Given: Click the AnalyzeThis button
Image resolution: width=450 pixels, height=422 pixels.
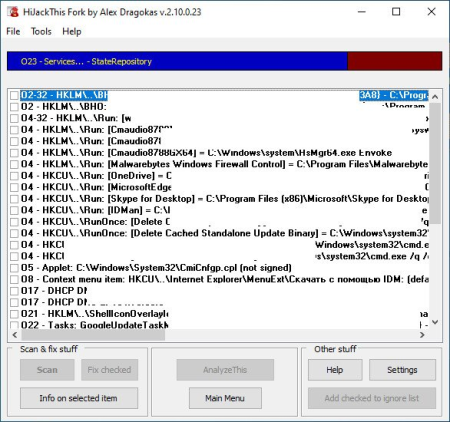Looking at the screenshot, I should tap(225, 370).
